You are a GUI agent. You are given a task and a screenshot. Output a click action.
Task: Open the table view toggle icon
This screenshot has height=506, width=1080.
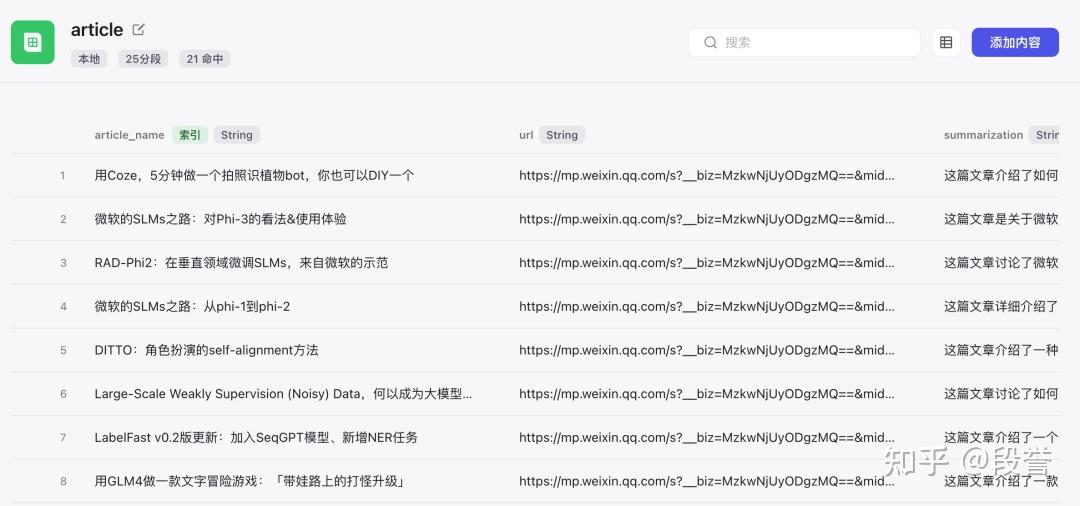click(x=946, y=43)
